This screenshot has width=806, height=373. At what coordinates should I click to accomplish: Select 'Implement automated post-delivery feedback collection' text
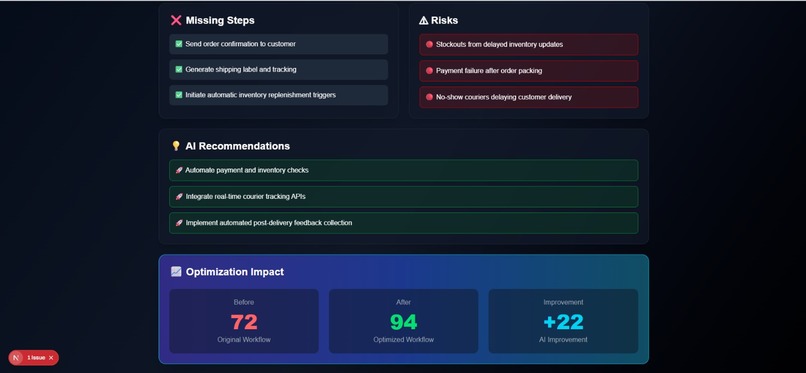(x=269, y=222)
